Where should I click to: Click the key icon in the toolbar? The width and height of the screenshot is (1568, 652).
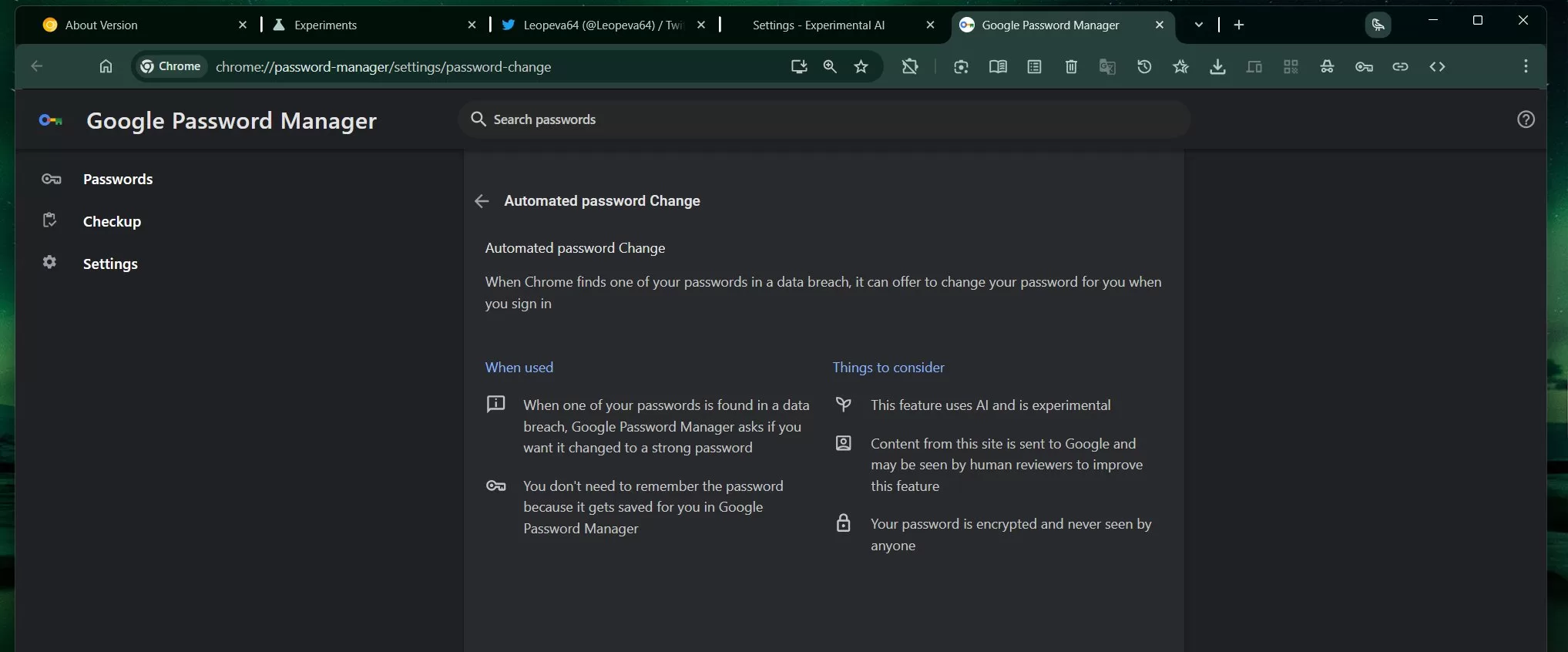[1364, 67]
